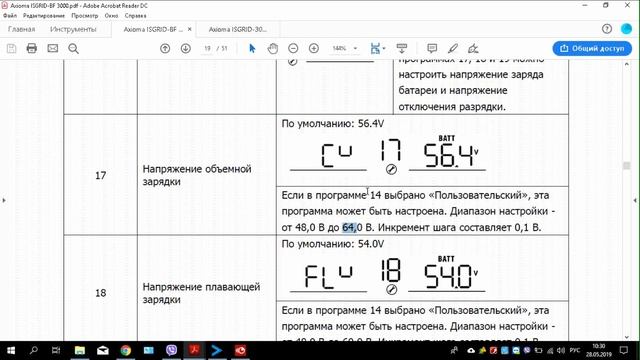
Task: Click the vertical scrollbar thumb
Action: tap(627, 165)
